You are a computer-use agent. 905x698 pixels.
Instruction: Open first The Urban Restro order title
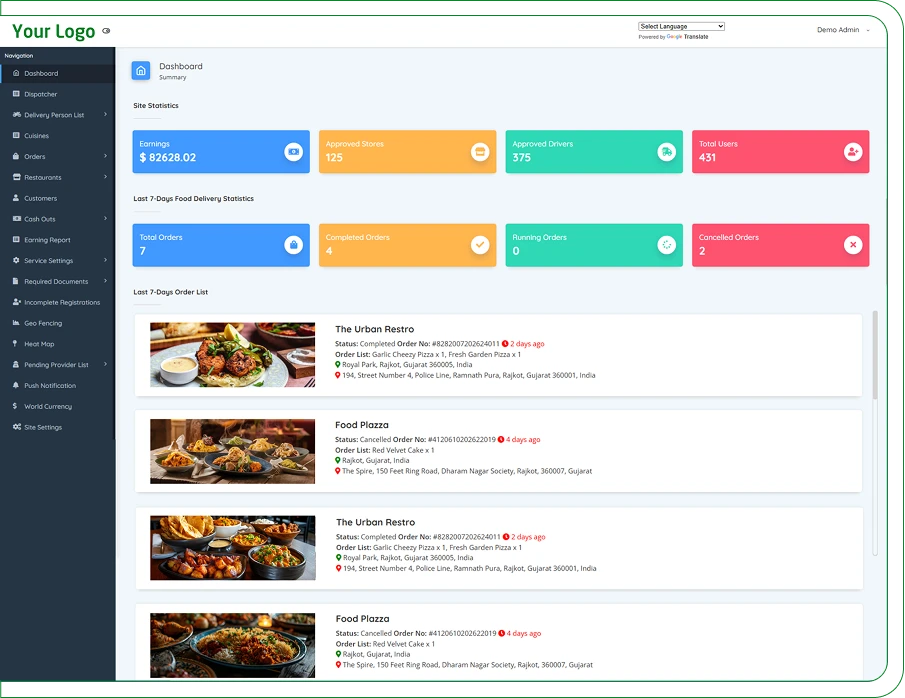tap(375, 329)
